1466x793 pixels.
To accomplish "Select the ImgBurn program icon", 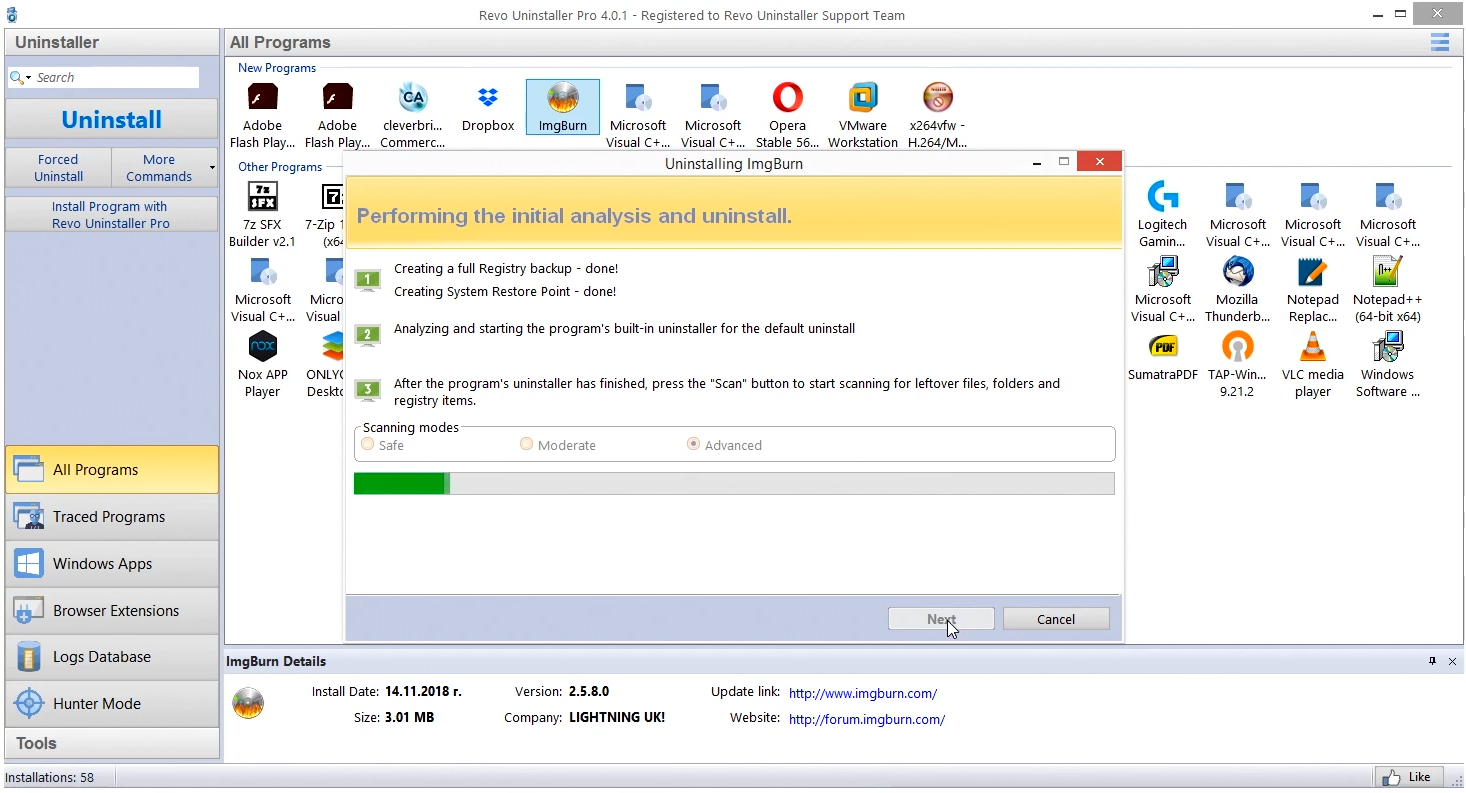I will pyautogui.click(x=563, y=98).
